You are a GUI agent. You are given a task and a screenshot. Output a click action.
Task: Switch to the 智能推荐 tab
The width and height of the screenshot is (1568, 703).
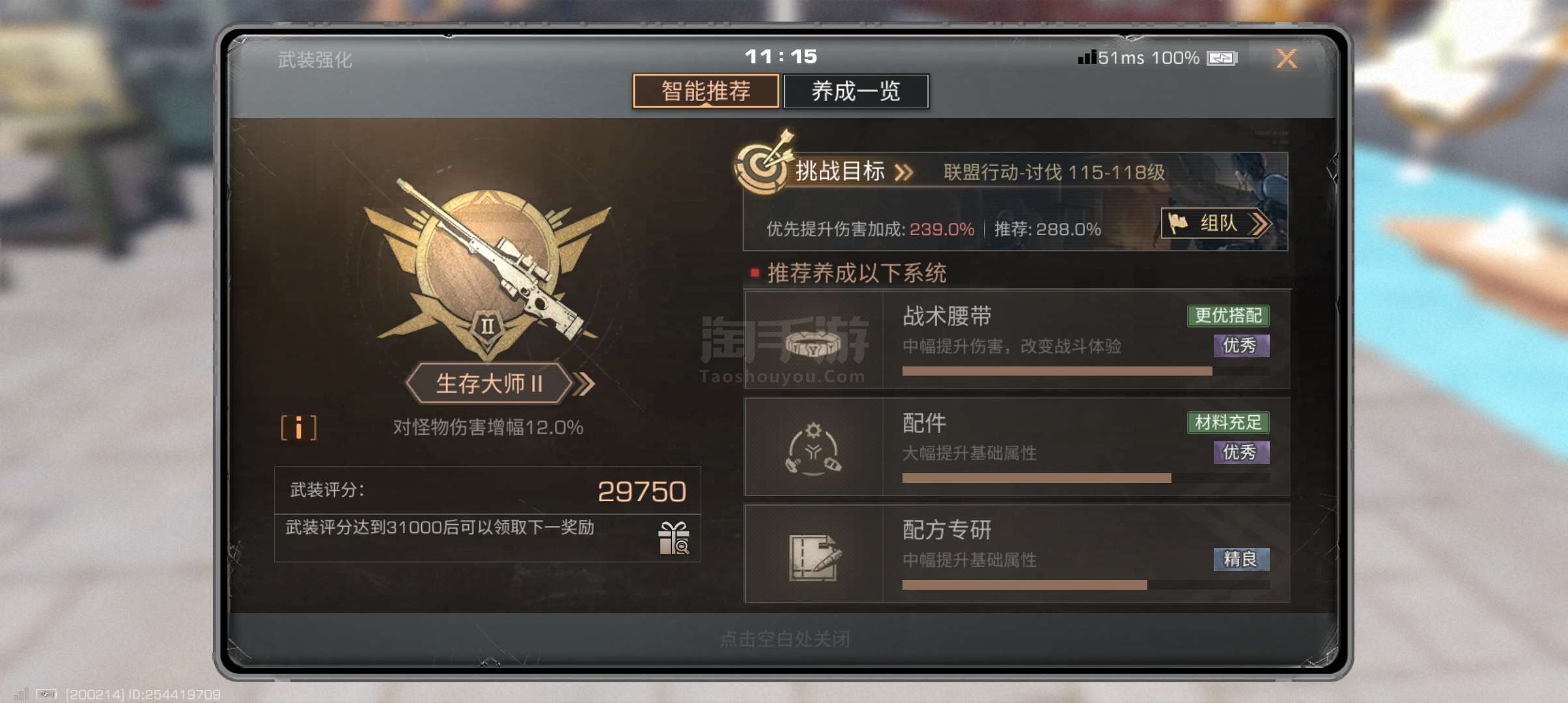(x=706, y=91)
